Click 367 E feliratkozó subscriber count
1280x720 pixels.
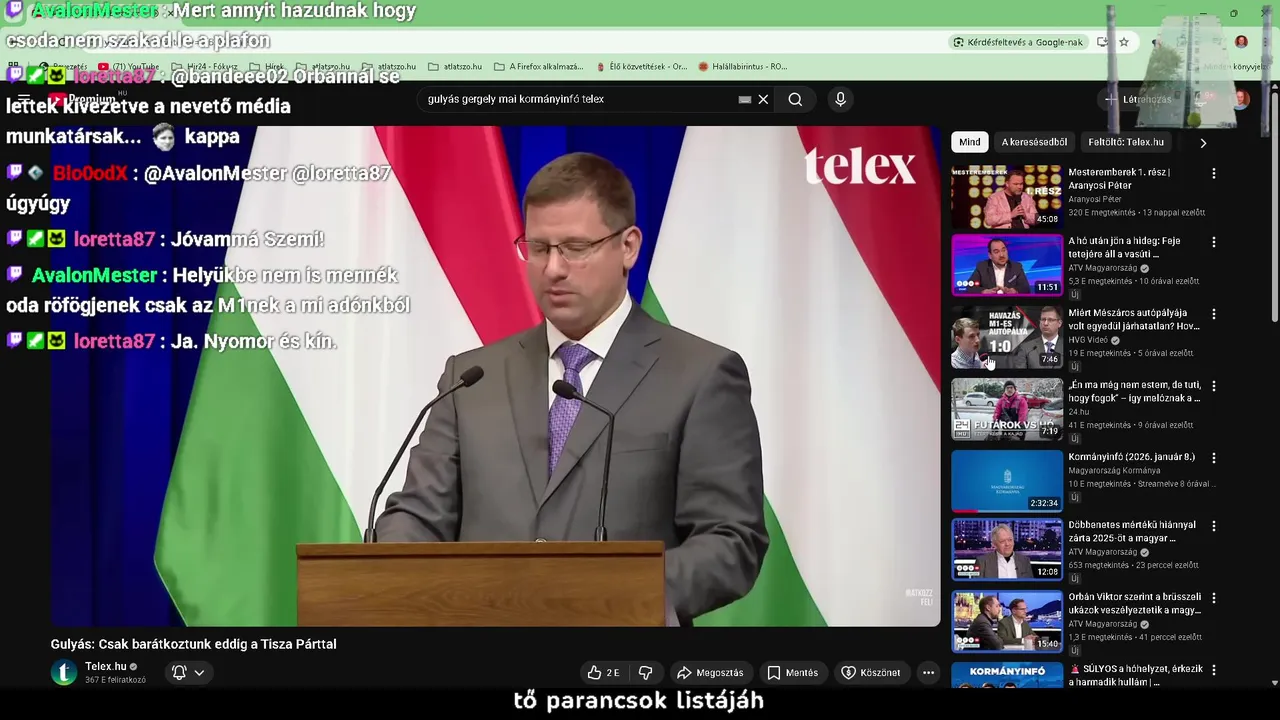pos(115,680)
